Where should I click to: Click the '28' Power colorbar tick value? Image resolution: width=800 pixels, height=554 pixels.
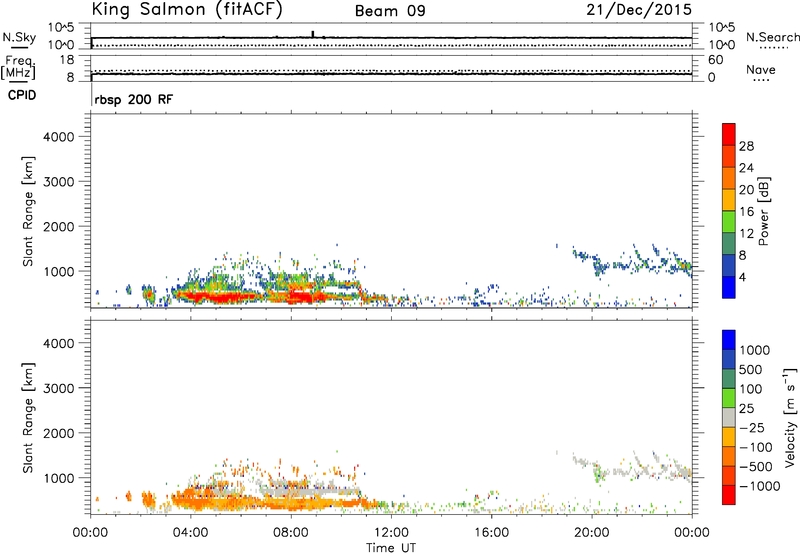click(746, 146)
